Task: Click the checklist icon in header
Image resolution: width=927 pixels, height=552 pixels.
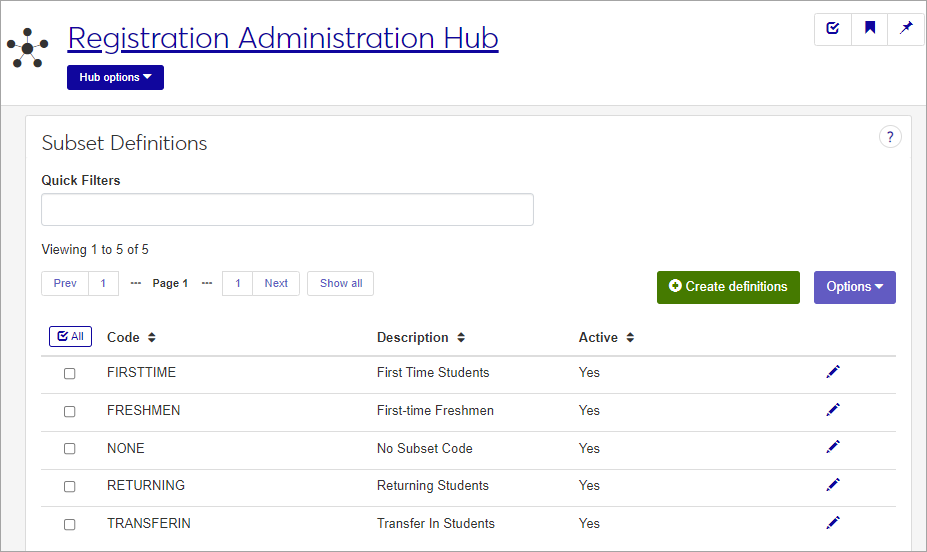Action: (833, 29)
